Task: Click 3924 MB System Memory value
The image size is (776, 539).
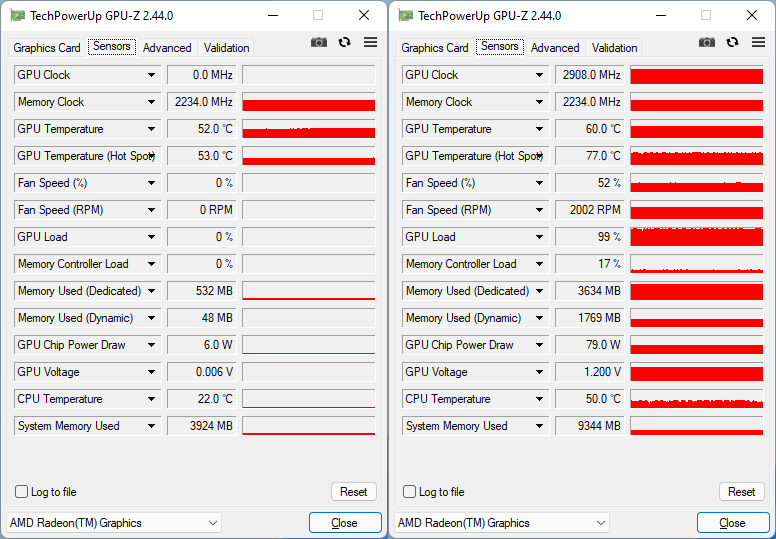Action: (x=202, y=426)
